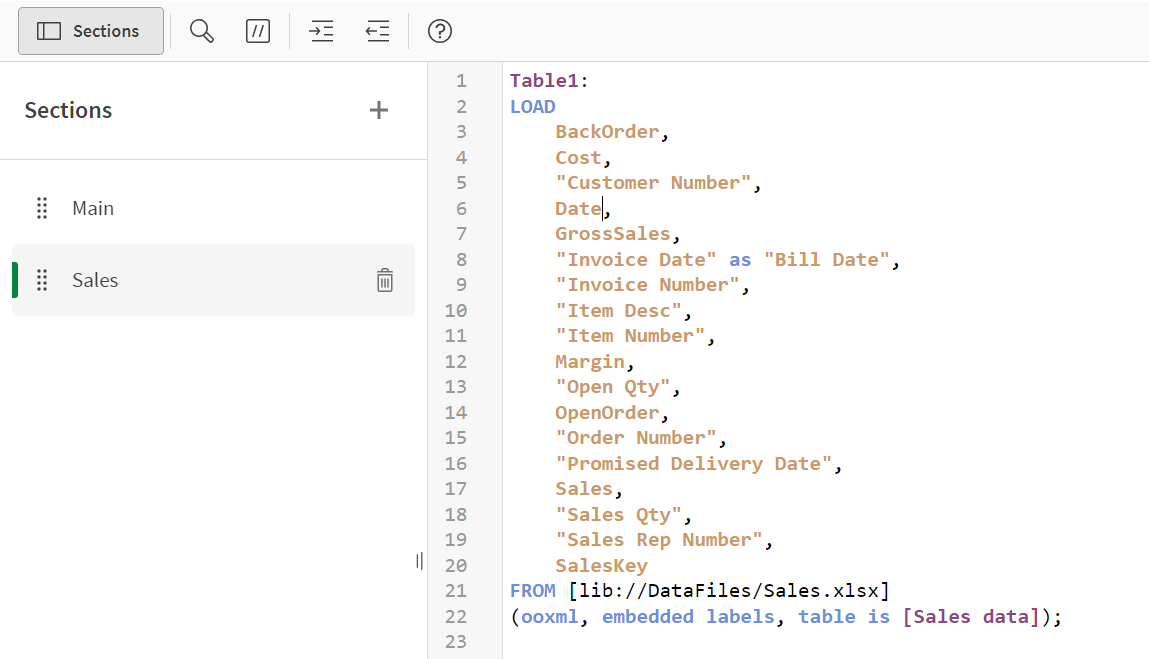
Task: Open the help question mark icon
Action: pos(440,31)
